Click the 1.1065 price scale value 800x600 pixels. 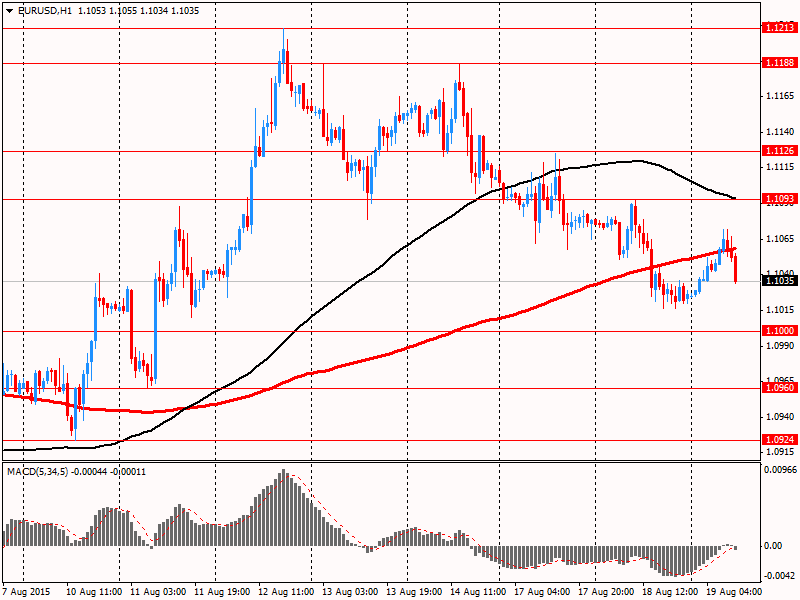(x=781, y=239)
